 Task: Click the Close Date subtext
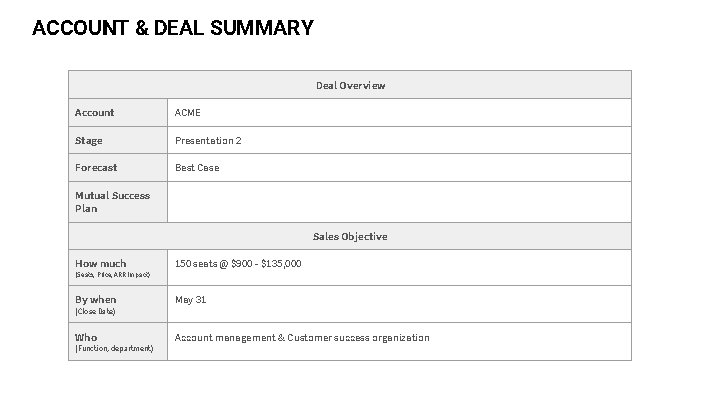[95, 311]
